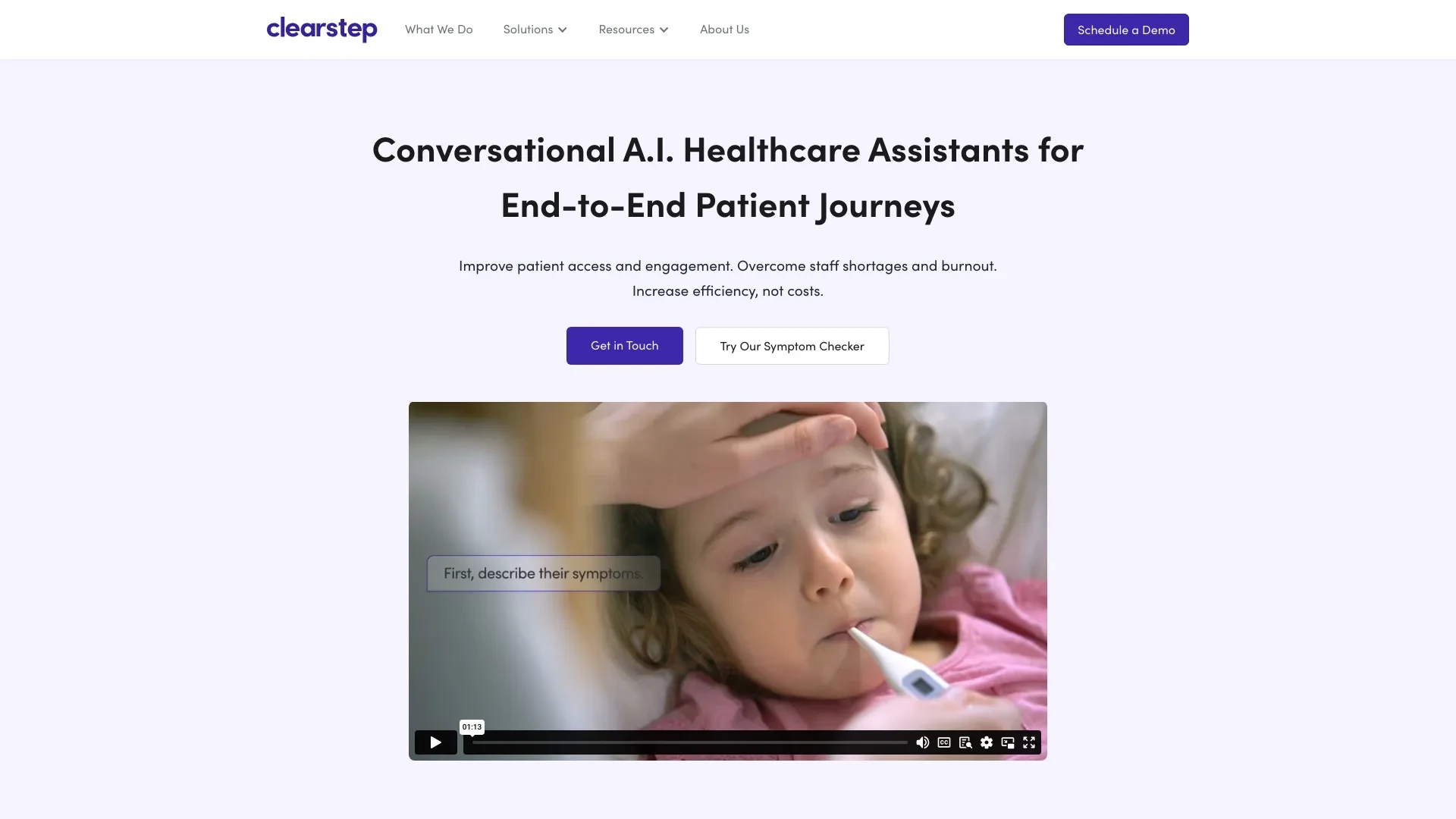Click the Get in Touch button
The image size is (1456, 819).
coord(625,346)
